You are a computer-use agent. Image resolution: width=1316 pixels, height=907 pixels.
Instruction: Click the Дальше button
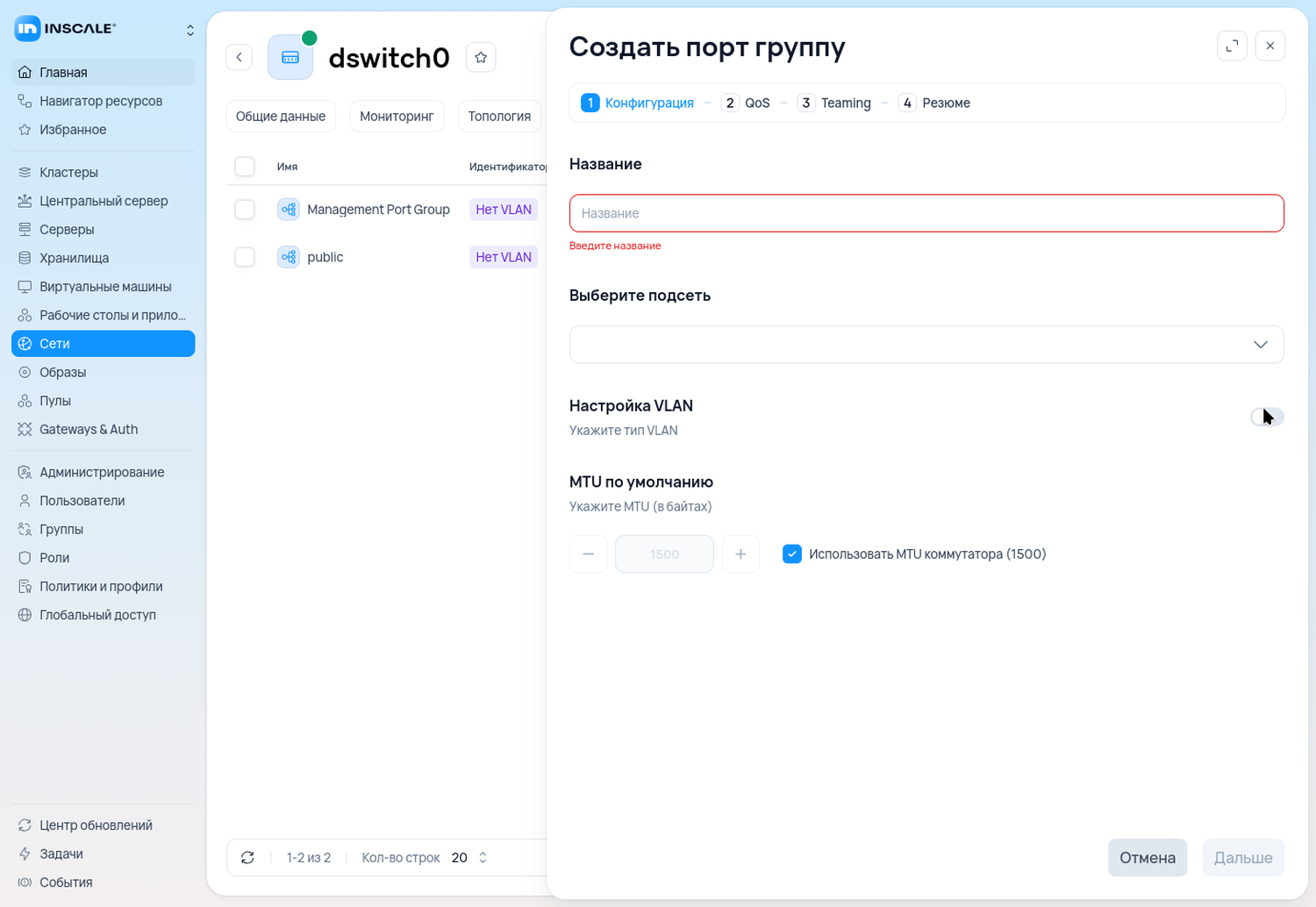click(1243, 858)
